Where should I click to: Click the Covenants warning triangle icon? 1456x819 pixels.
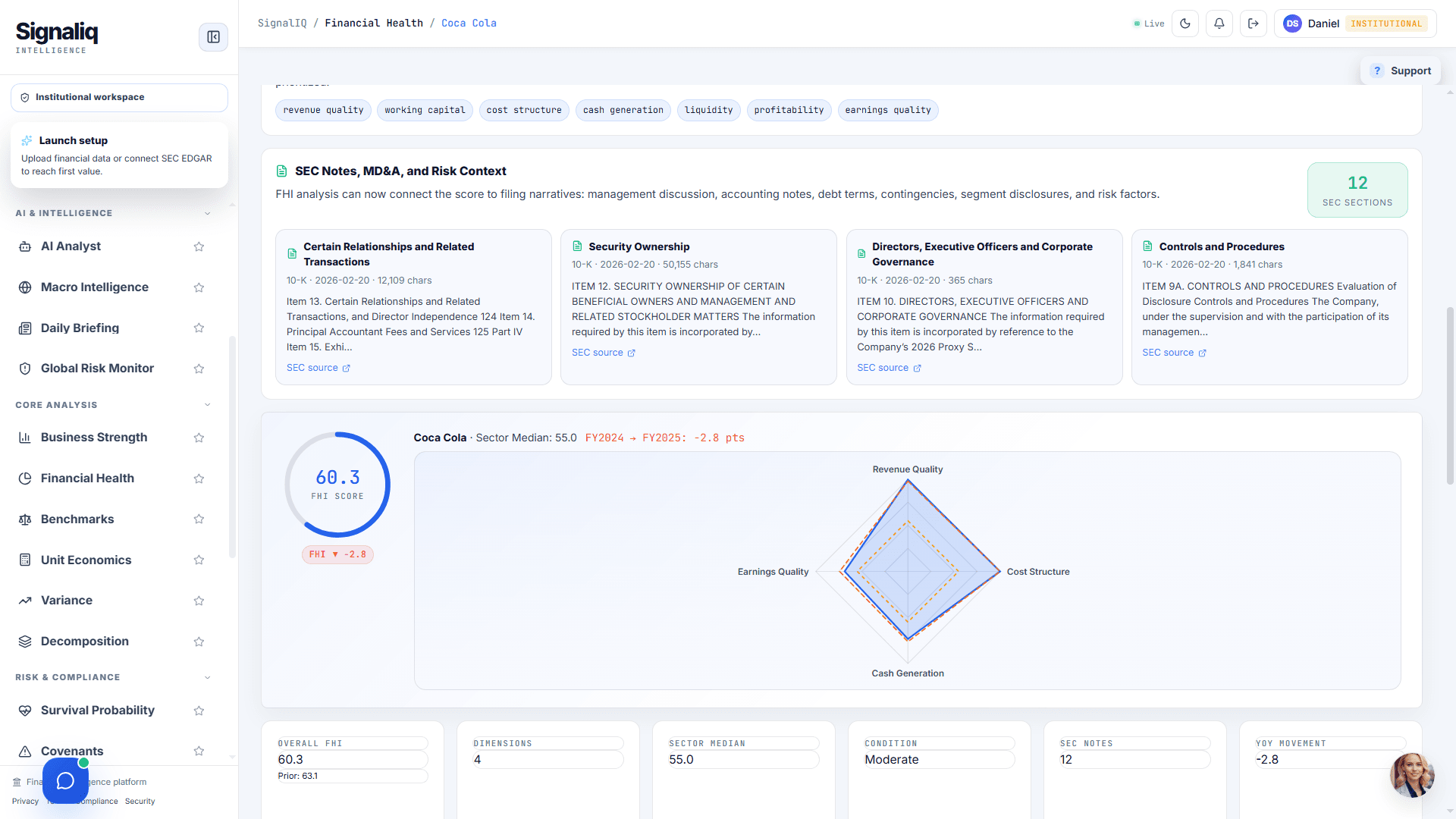tap(25, 752)
